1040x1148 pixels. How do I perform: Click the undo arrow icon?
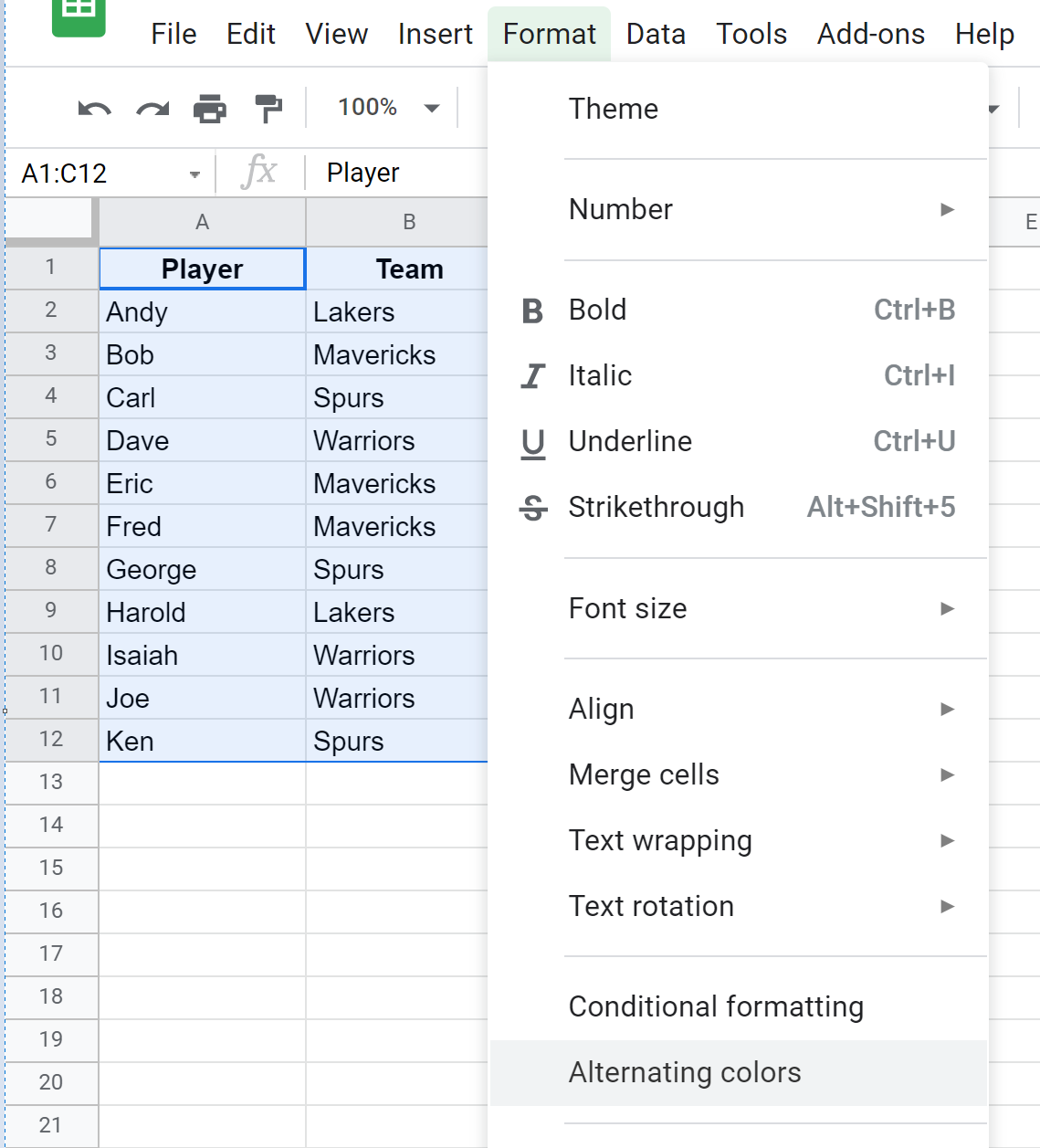94,110
